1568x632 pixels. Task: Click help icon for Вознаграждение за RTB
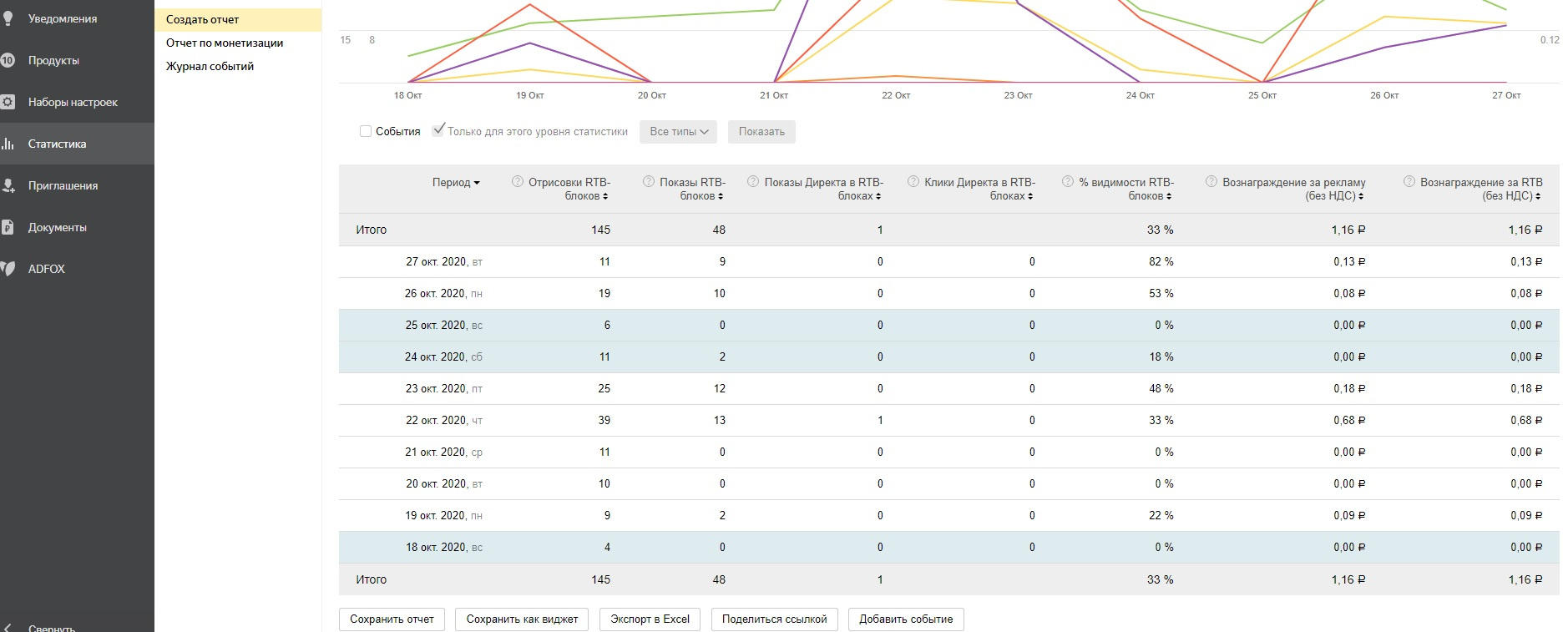1409,182
